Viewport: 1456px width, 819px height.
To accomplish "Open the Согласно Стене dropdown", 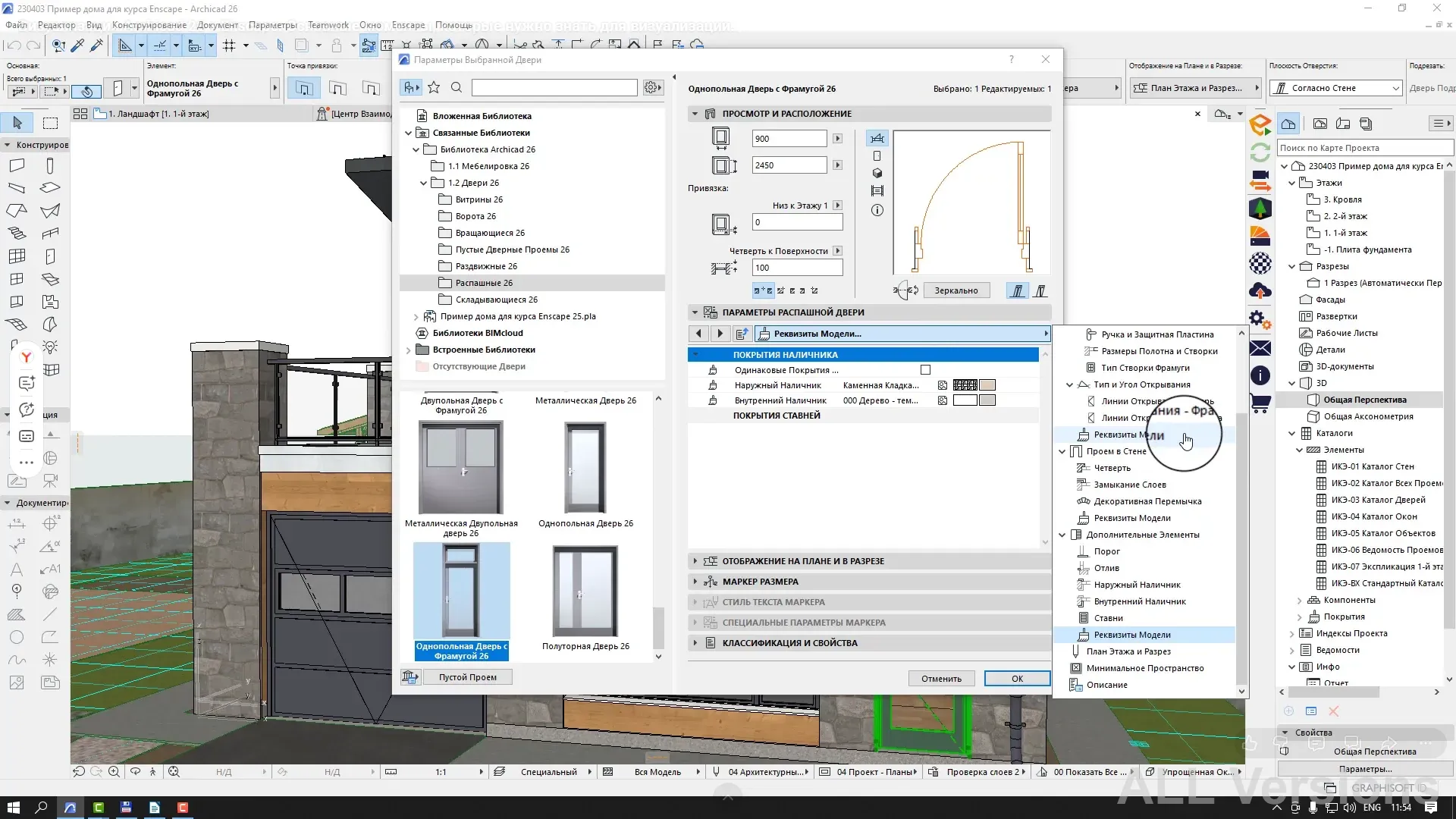I will [x=1336, y=88].
